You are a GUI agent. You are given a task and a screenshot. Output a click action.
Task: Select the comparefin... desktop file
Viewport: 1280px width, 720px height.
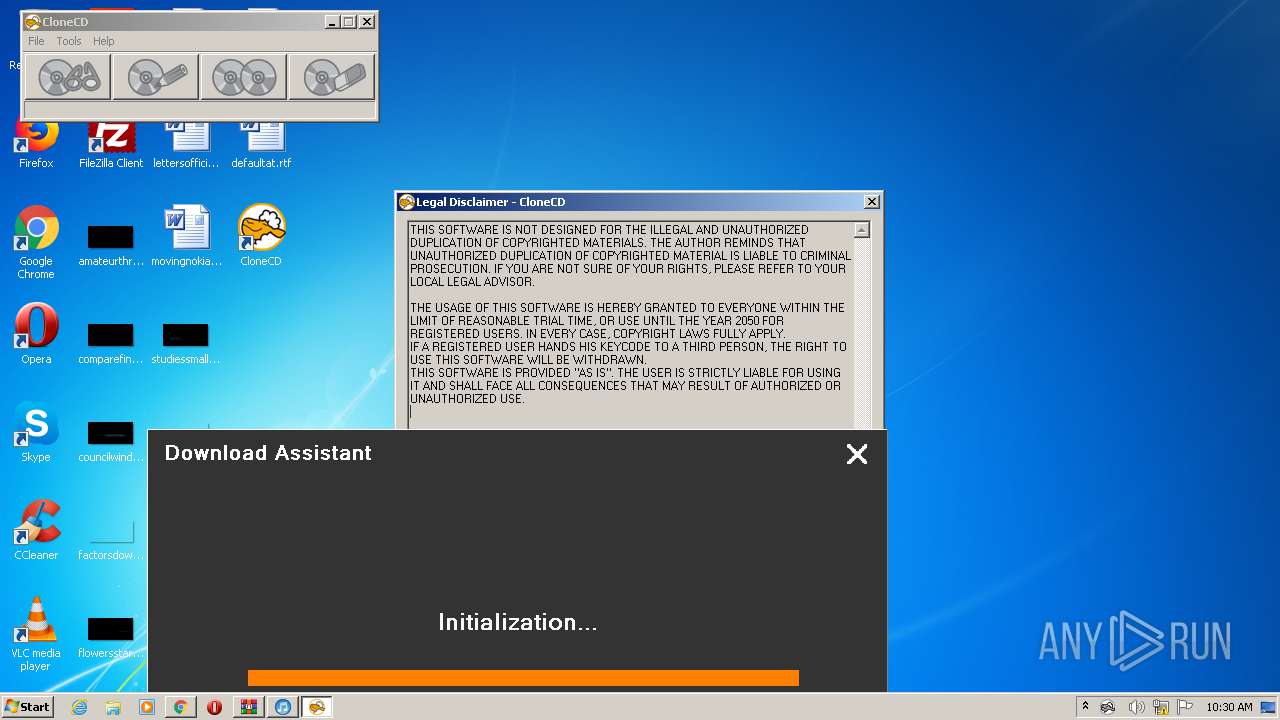tap(111, 343)
